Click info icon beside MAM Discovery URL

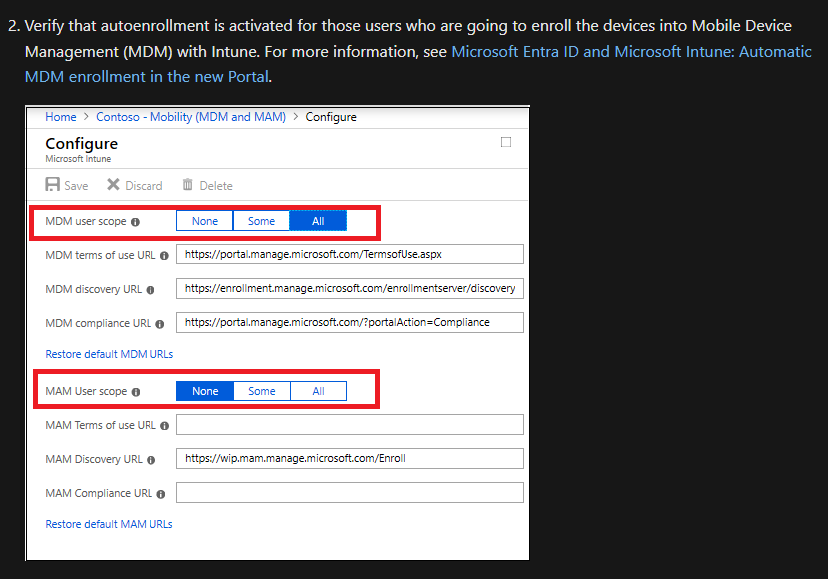[151, 460]
